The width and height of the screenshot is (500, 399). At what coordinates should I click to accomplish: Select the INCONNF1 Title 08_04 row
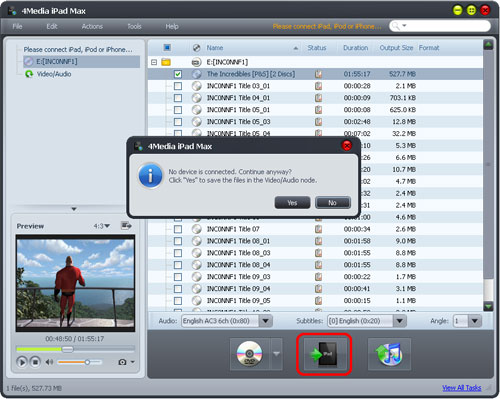coord(315,265)
